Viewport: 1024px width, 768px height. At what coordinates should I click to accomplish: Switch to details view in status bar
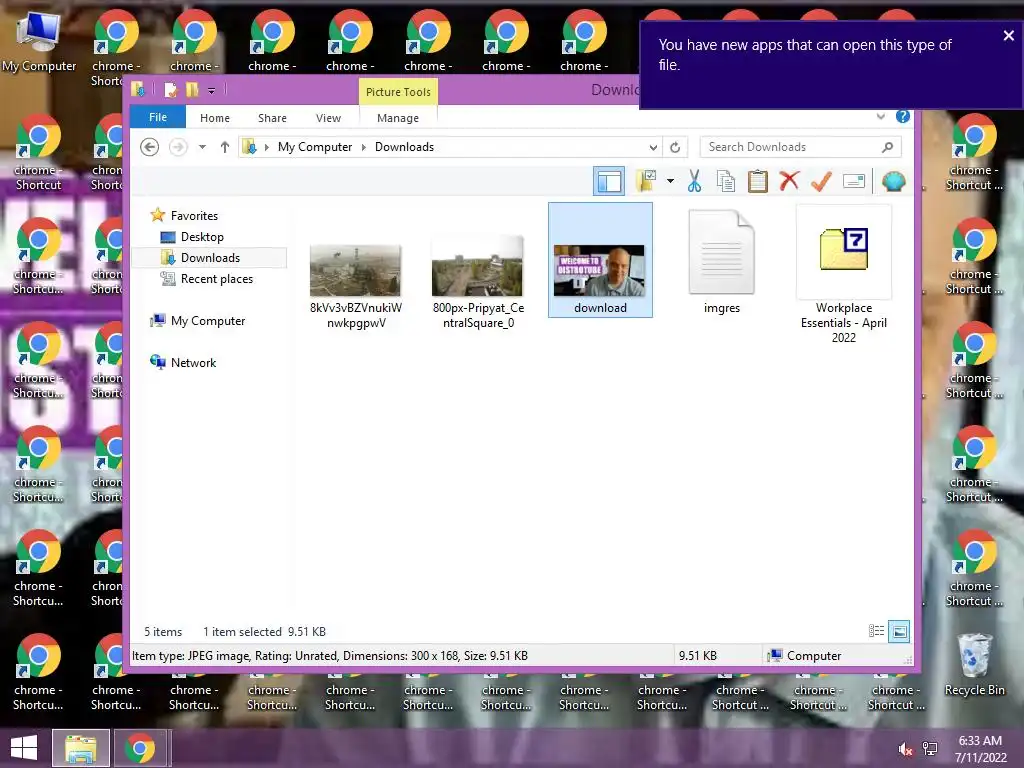(x=876, y=631)
